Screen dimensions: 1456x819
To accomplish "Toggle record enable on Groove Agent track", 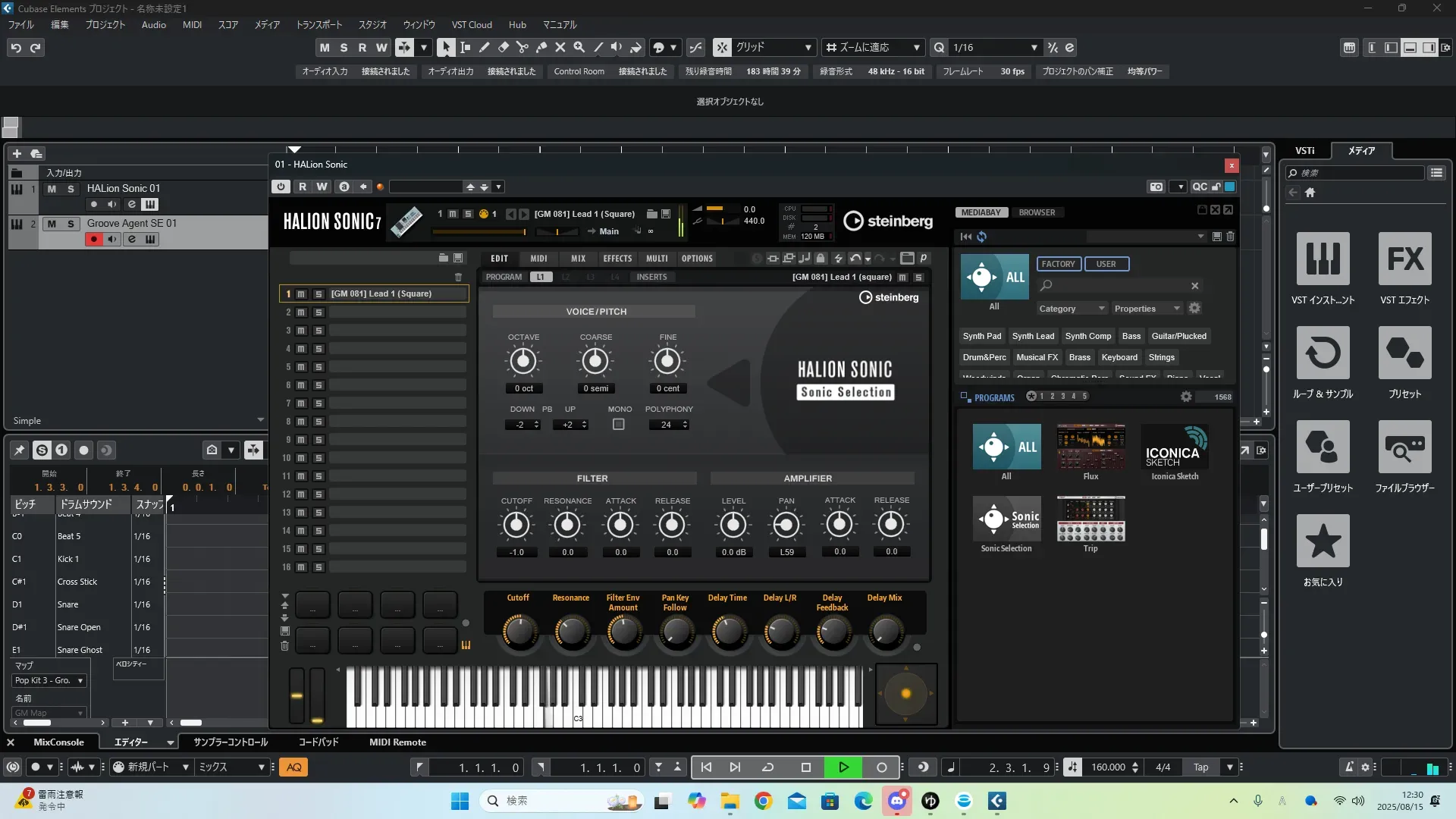I will coord(93,240).
